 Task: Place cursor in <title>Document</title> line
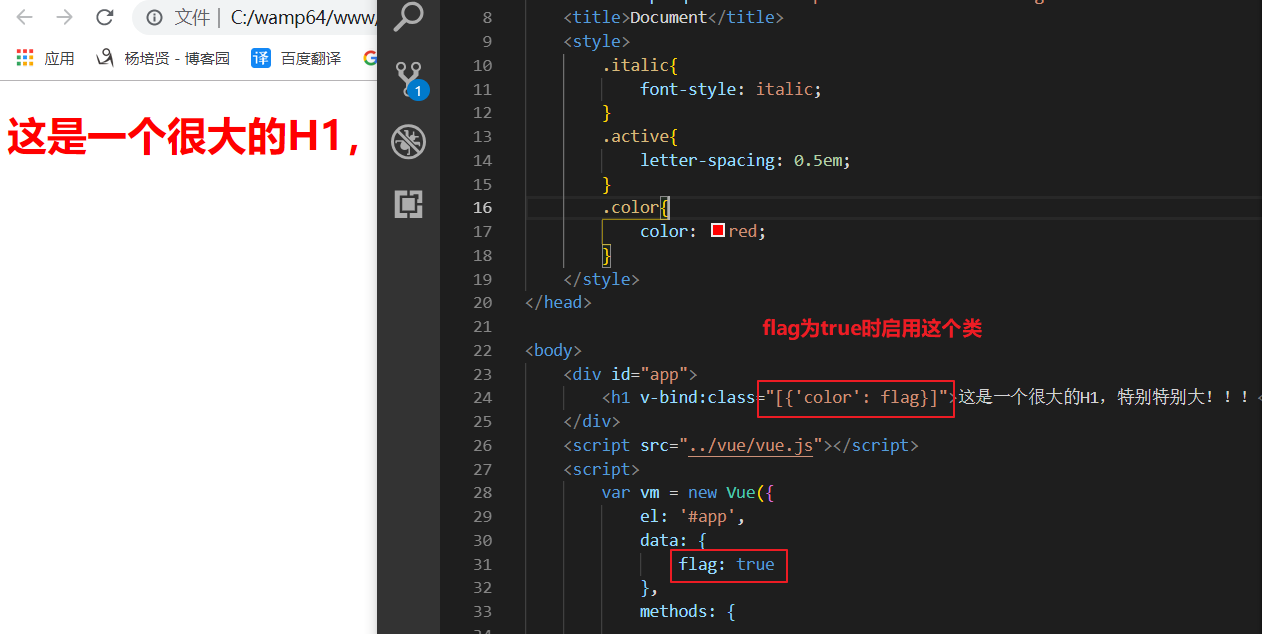673,17
